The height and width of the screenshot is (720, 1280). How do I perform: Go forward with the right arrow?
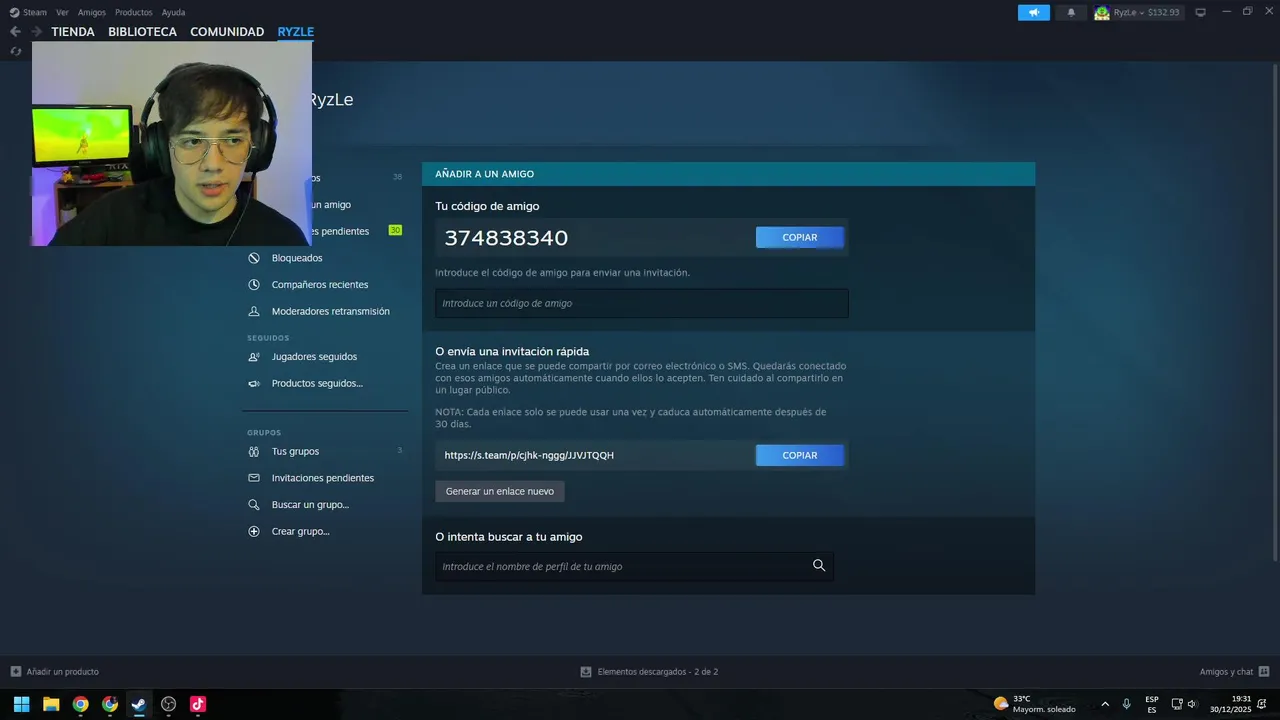point(36,31)
